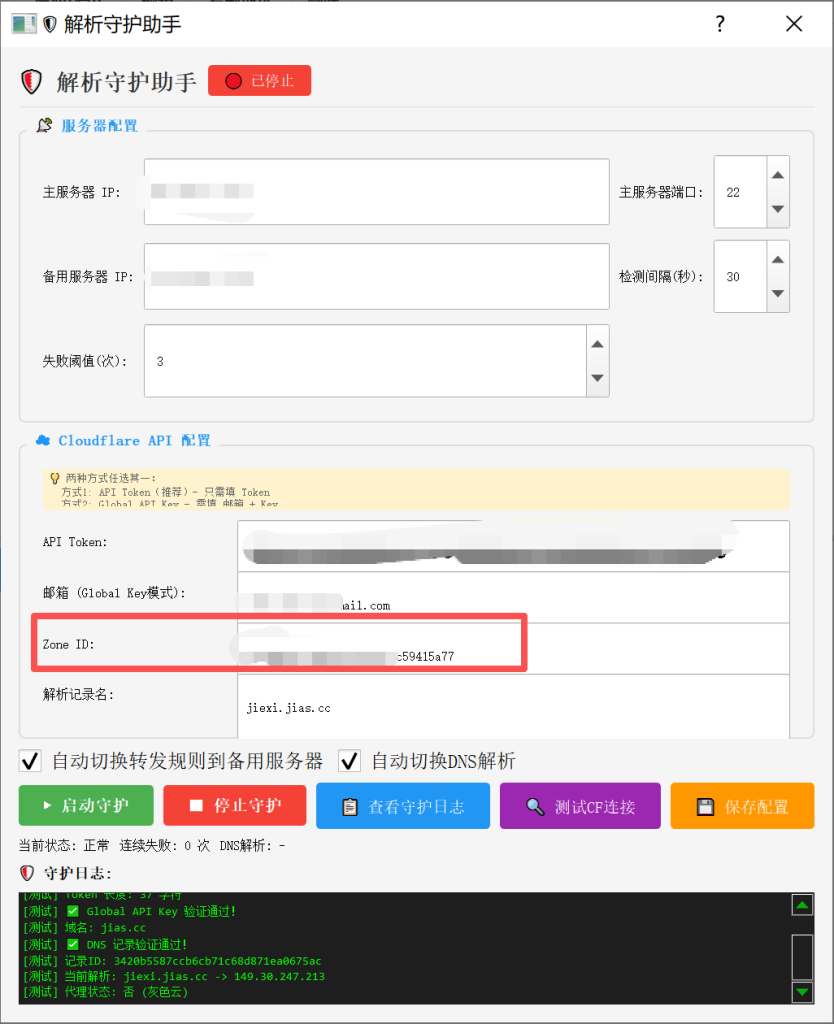The width and height of the screenshot is (834, 1024).
Task: Toggle 自动切换转发规则到备用服务器 checkbox
Action: click(30, 761)
